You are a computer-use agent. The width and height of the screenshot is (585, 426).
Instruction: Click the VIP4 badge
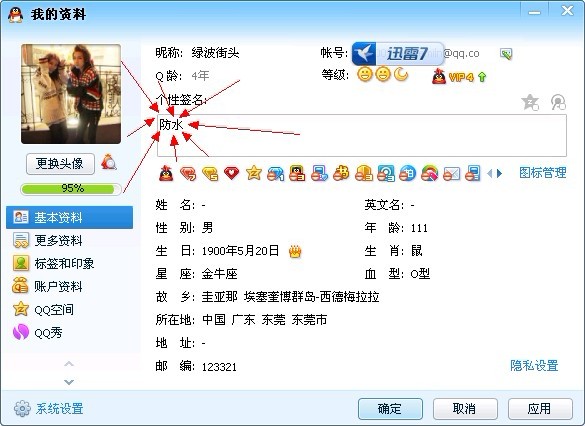click(460, 77)
